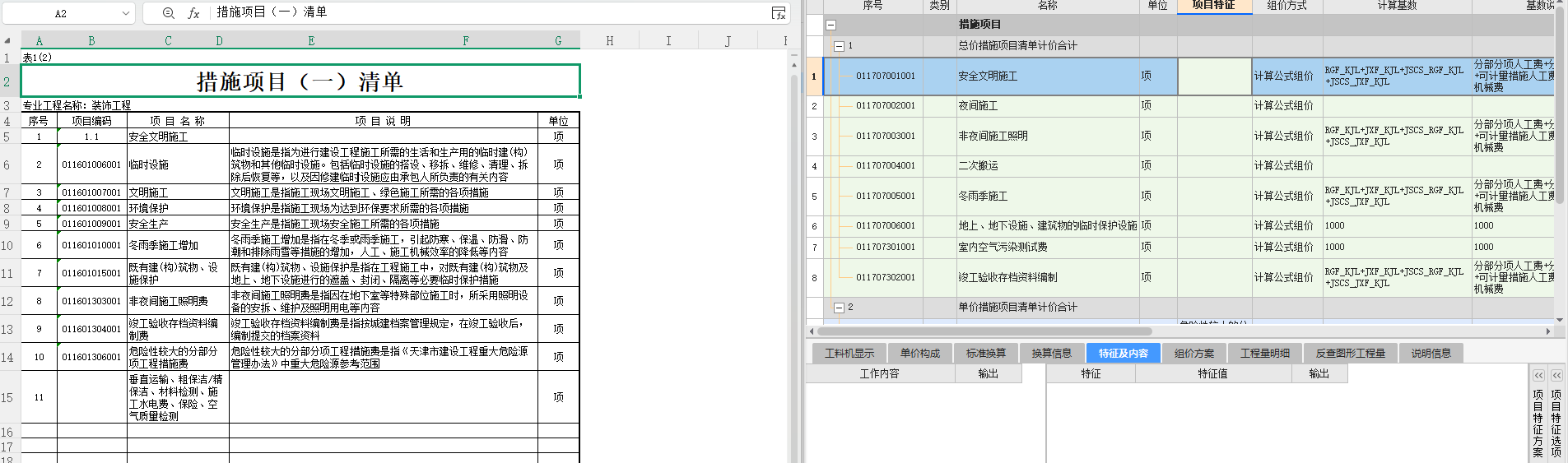Screen dimensions: 1568x463
Task: Click code 011707006001 in right grid
Action: tap(886, 225)
